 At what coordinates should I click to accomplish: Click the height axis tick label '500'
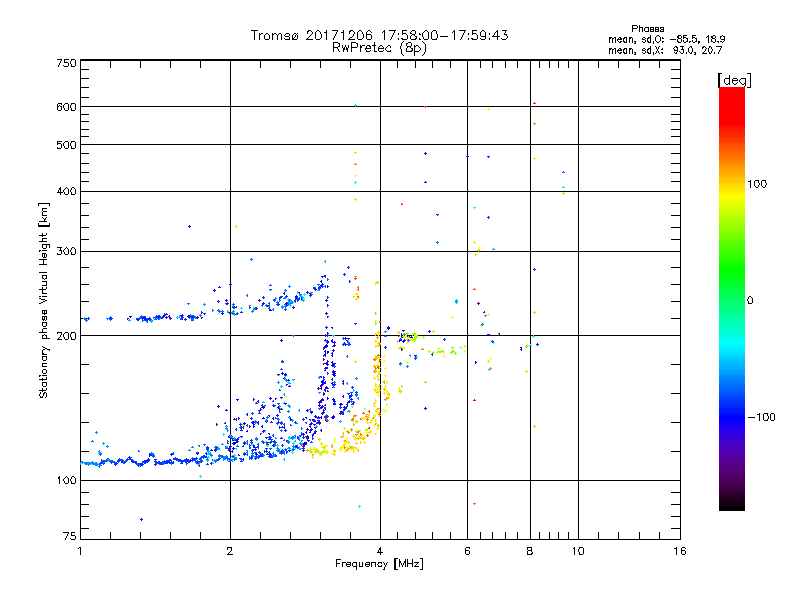pos(66,145)
